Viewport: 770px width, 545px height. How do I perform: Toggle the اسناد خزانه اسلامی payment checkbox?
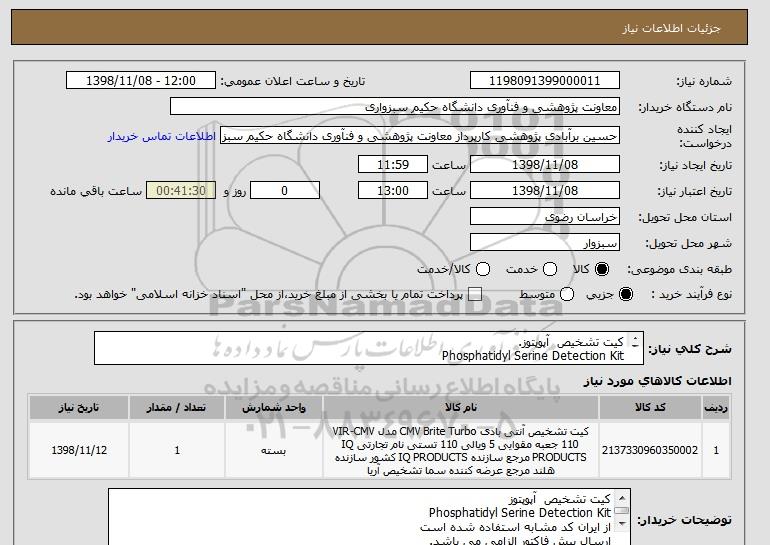coord(475,294)
